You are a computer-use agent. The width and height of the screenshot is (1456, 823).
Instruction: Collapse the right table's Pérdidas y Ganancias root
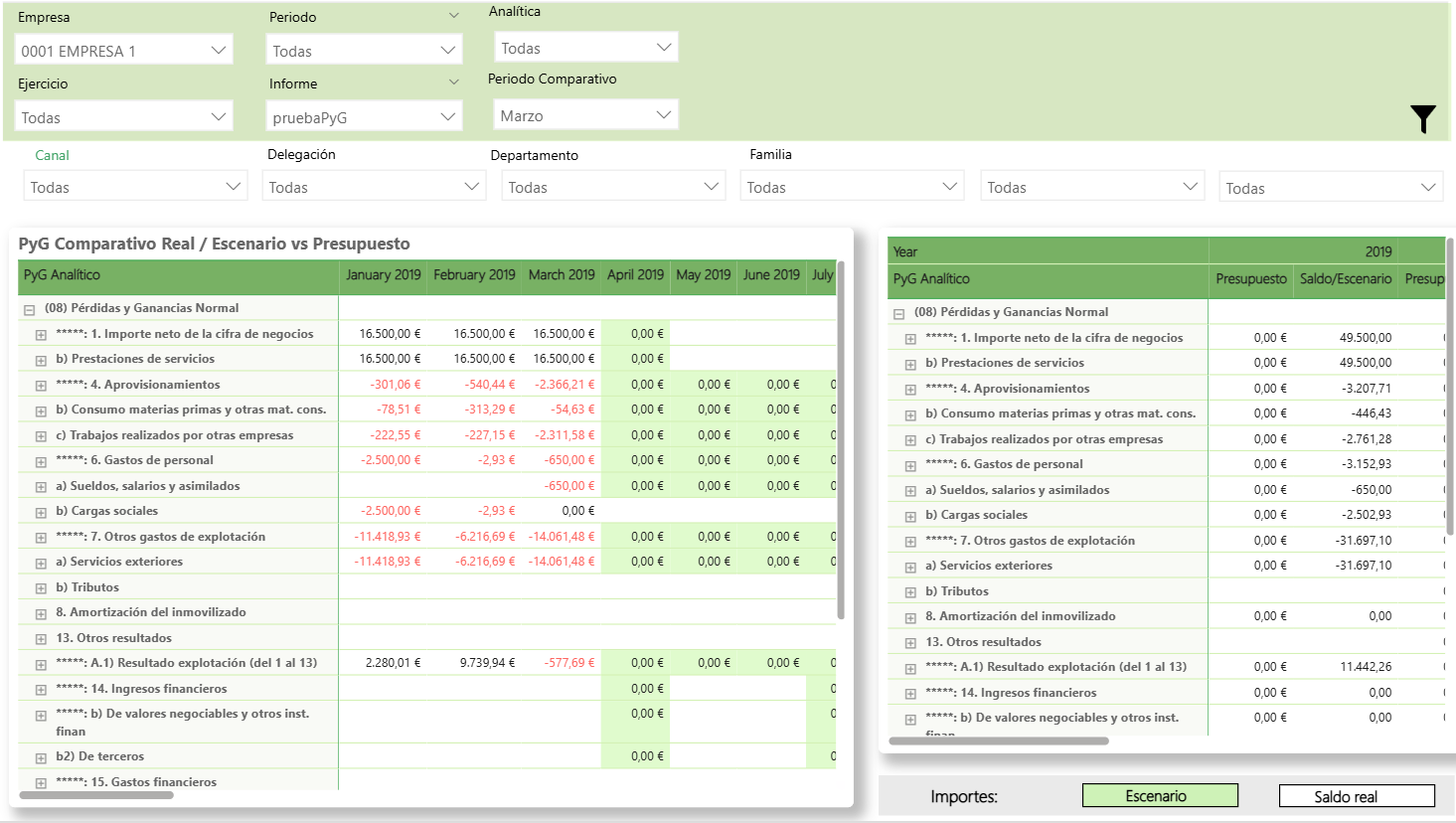899,313
